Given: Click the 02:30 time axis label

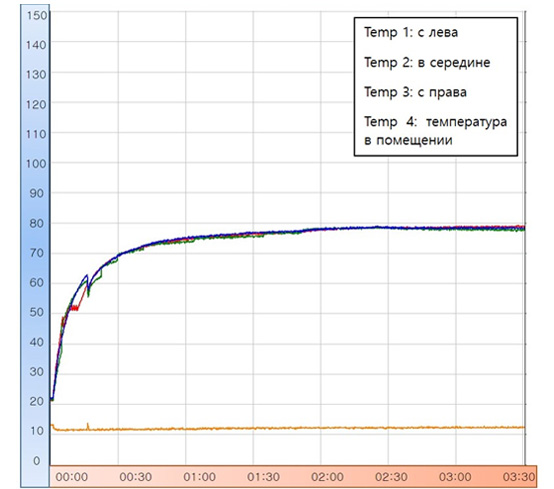Looking at the screenshot, I should [x=391, y=477].
